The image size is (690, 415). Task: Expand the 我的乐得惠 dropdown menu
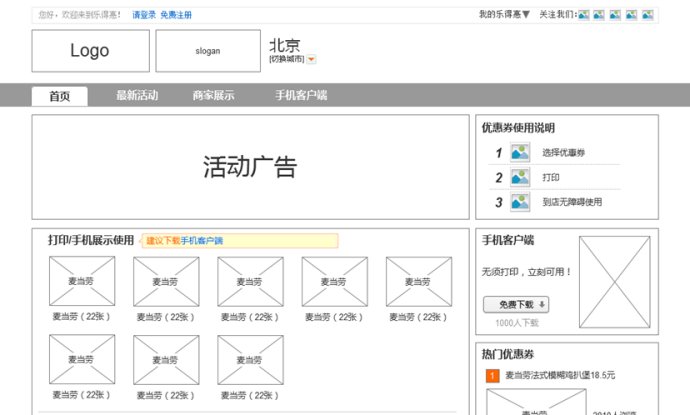click(504, 15)
